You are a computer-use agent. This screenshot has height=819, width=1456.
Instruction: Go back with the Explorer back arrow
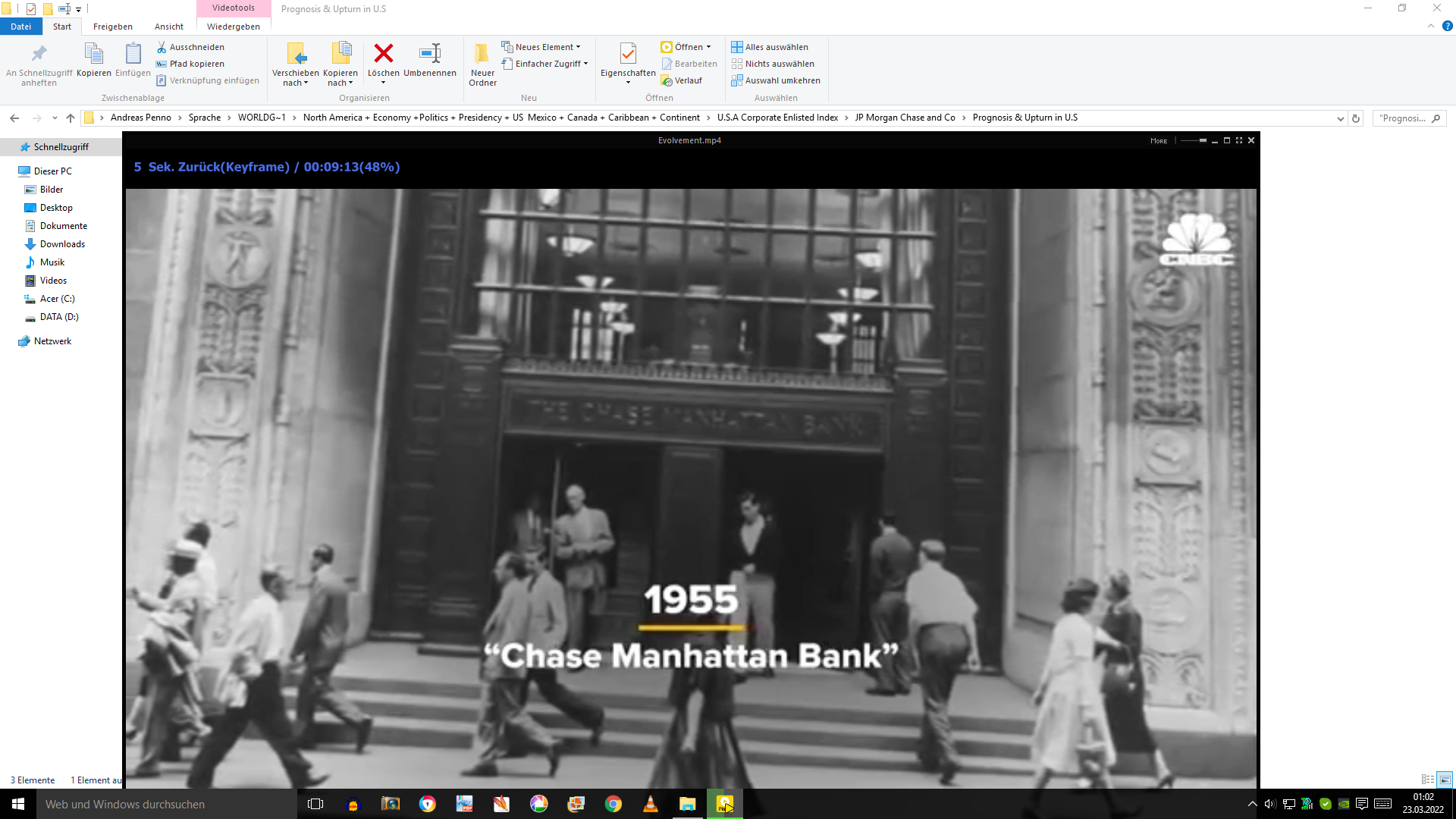(14, 118)
